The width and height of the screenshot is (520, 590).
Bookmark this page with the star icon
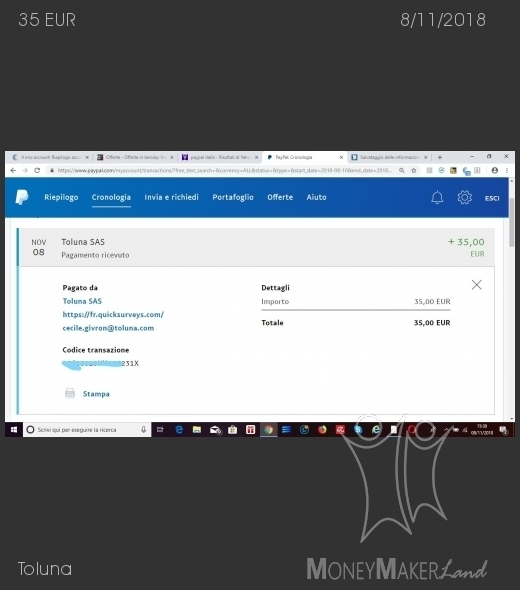[414, 170]
